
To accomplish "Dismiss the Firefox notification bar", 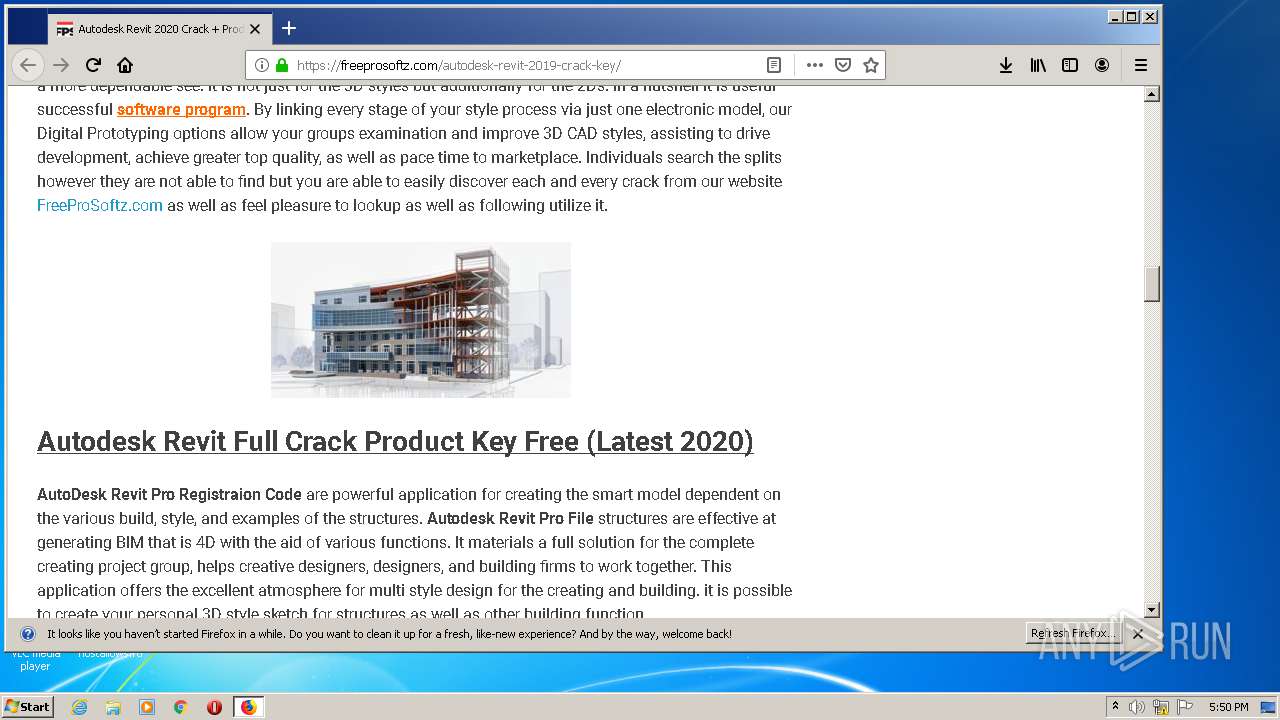I will point(1138,634).
